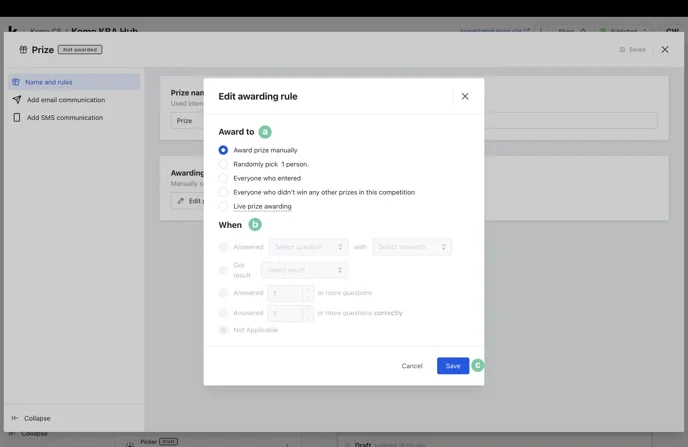Click the collapse arrow icon in Prize sidebar
The width and height of the screenshot is (688, 447).
(x=14, y=418)
